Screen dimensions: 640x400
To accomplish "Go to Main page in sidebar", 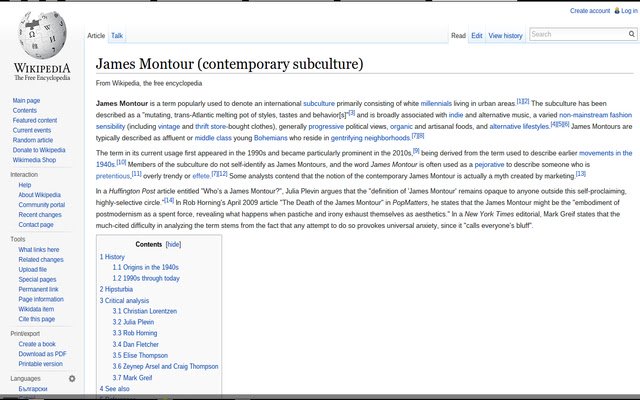I will point(26,100).
